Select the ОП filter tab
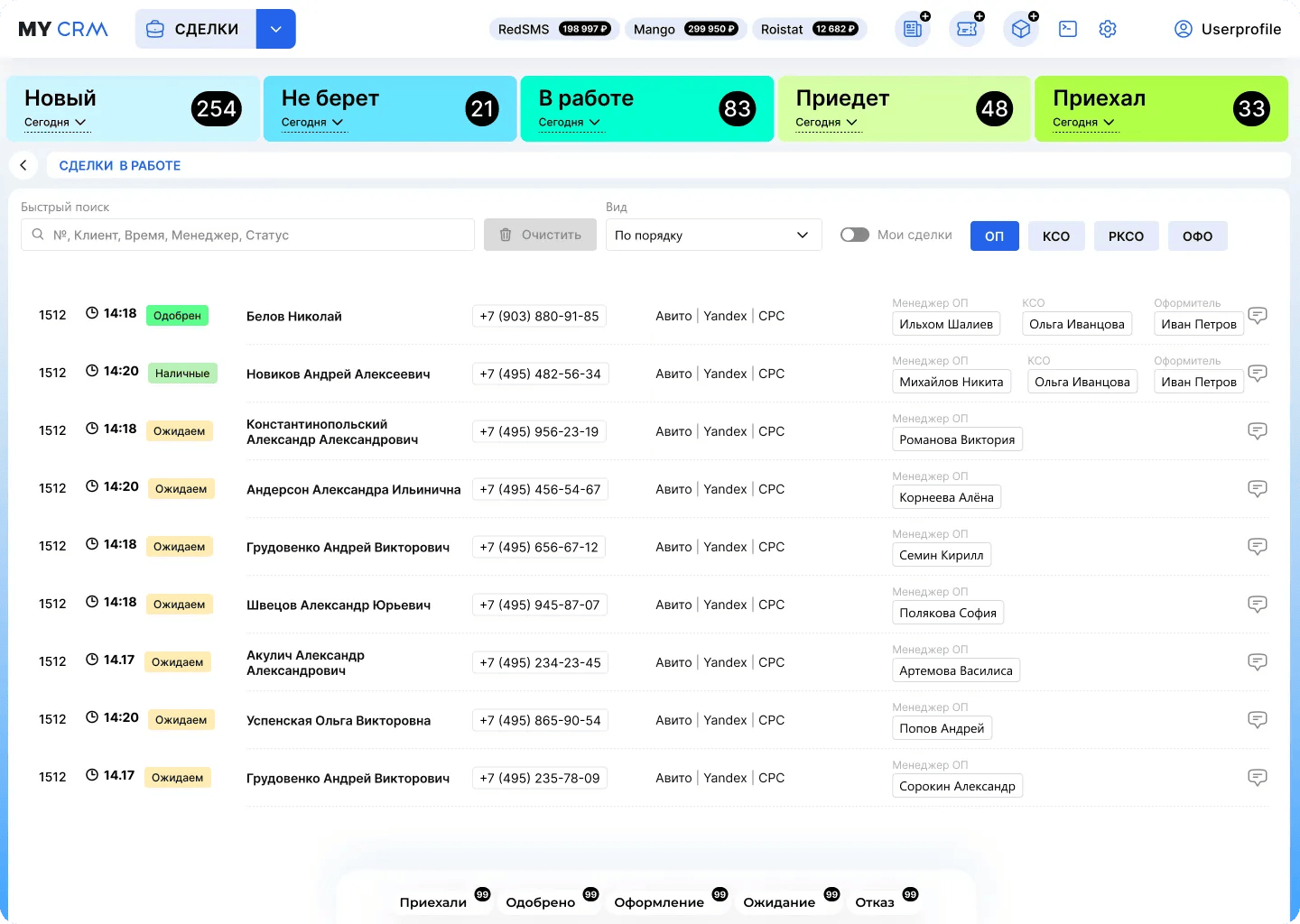 pyautogui.click(x=995, y=236)
